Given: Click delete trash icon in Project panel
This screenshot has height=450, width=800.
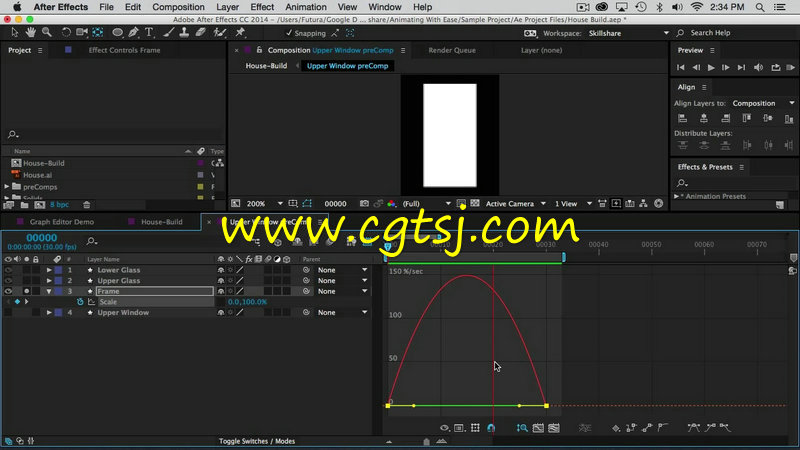Looking at the screenshot, I should (87, 205).
